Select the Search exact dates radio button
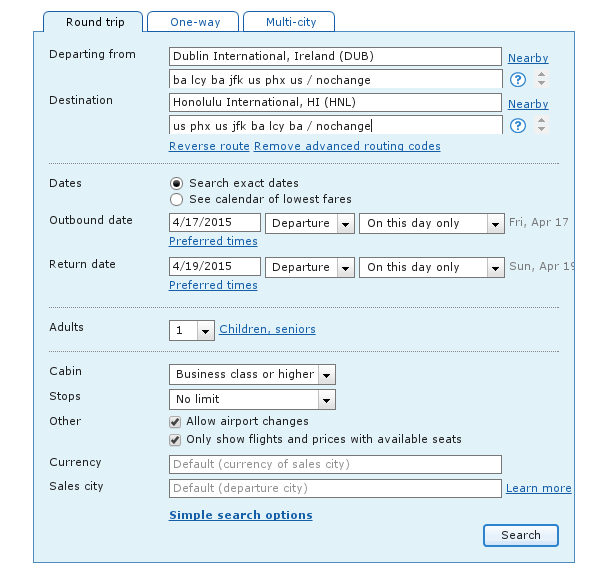The width and height of the screenshot is (597, 580). pyautogui.click(x=176, y=184)
